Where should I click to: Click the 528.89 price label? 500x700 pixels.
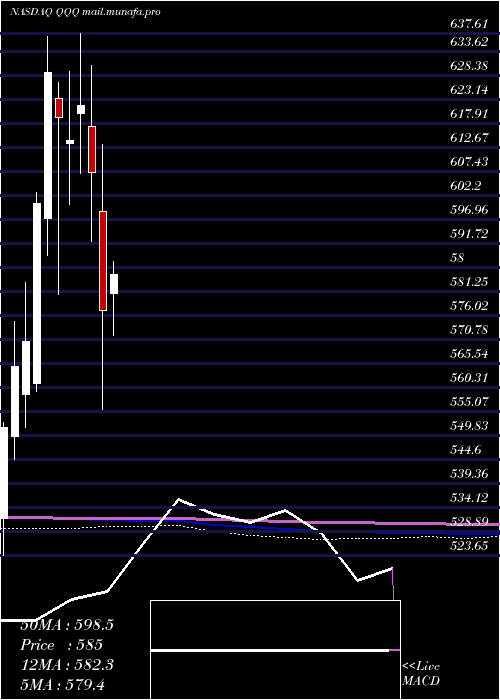[469, 522]
